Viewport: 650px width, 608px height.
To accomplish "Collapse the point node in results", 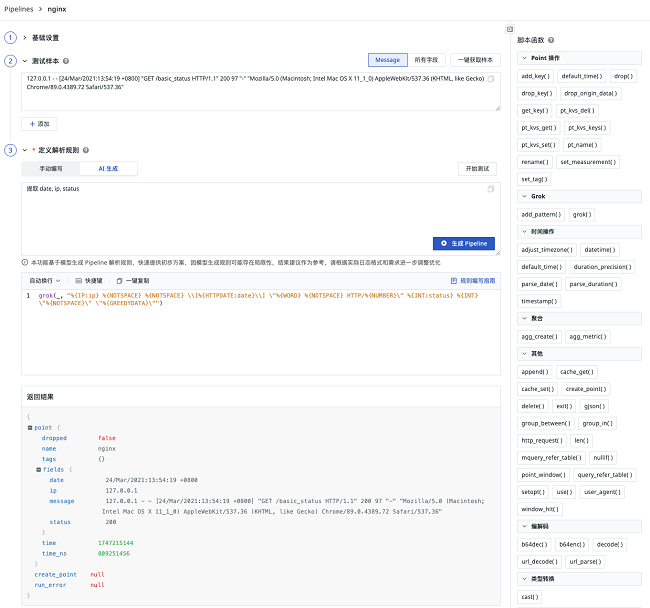I will (30, 427).
